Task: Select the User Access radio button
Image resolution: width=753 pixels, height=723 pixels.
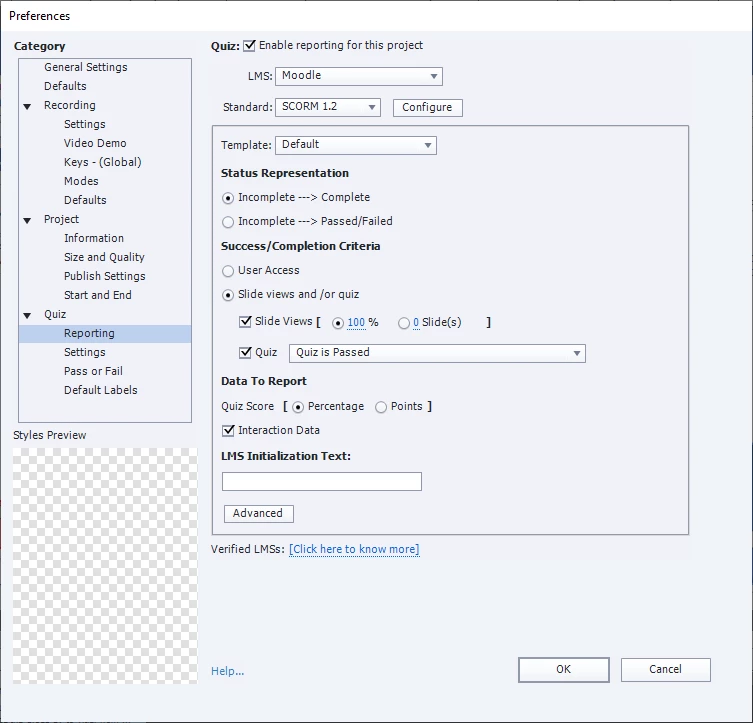Action: coord(228,271)
